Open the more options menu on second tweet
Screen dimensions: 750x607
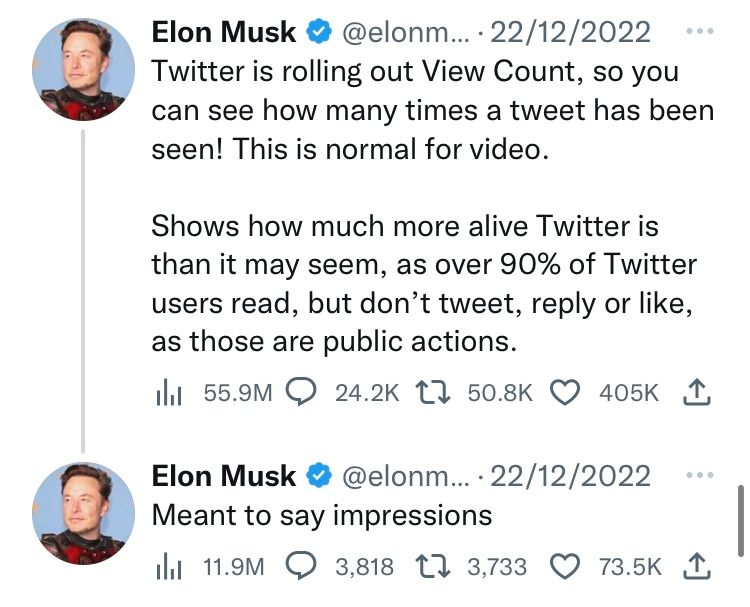coord(699,475)
